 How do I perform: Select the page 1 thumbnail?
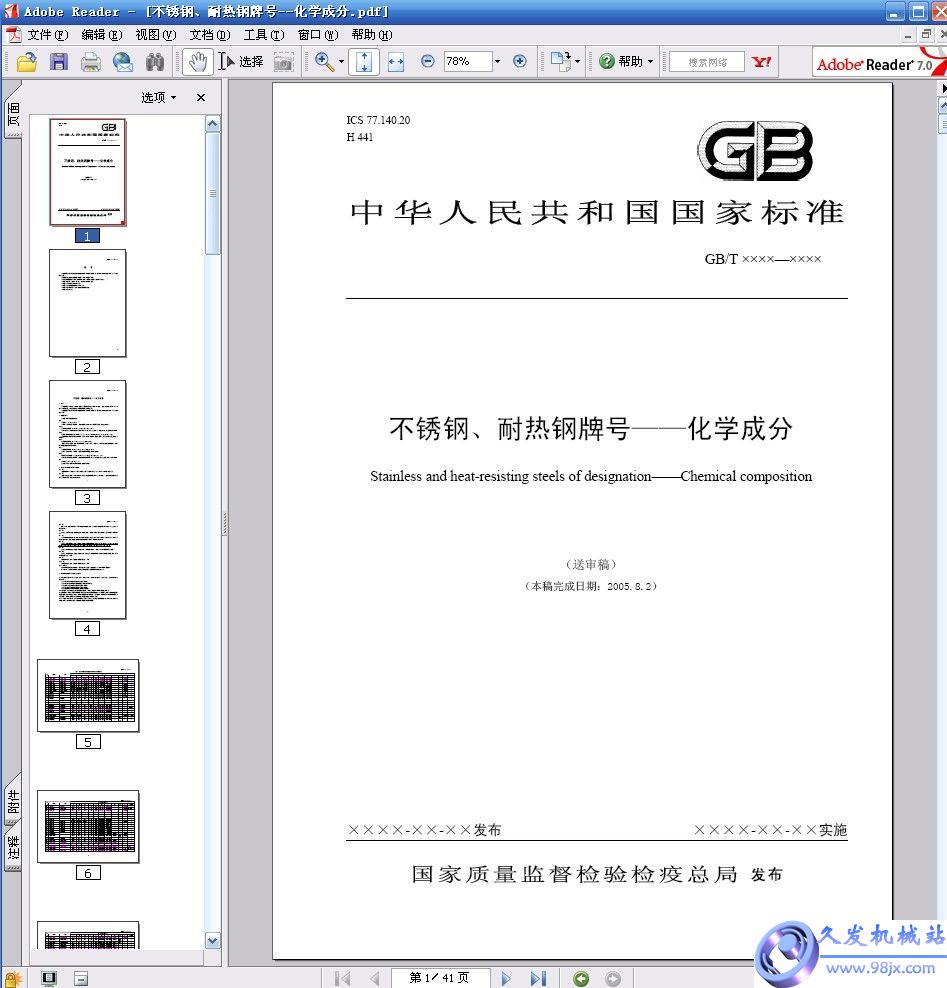[x=88, y=172]
